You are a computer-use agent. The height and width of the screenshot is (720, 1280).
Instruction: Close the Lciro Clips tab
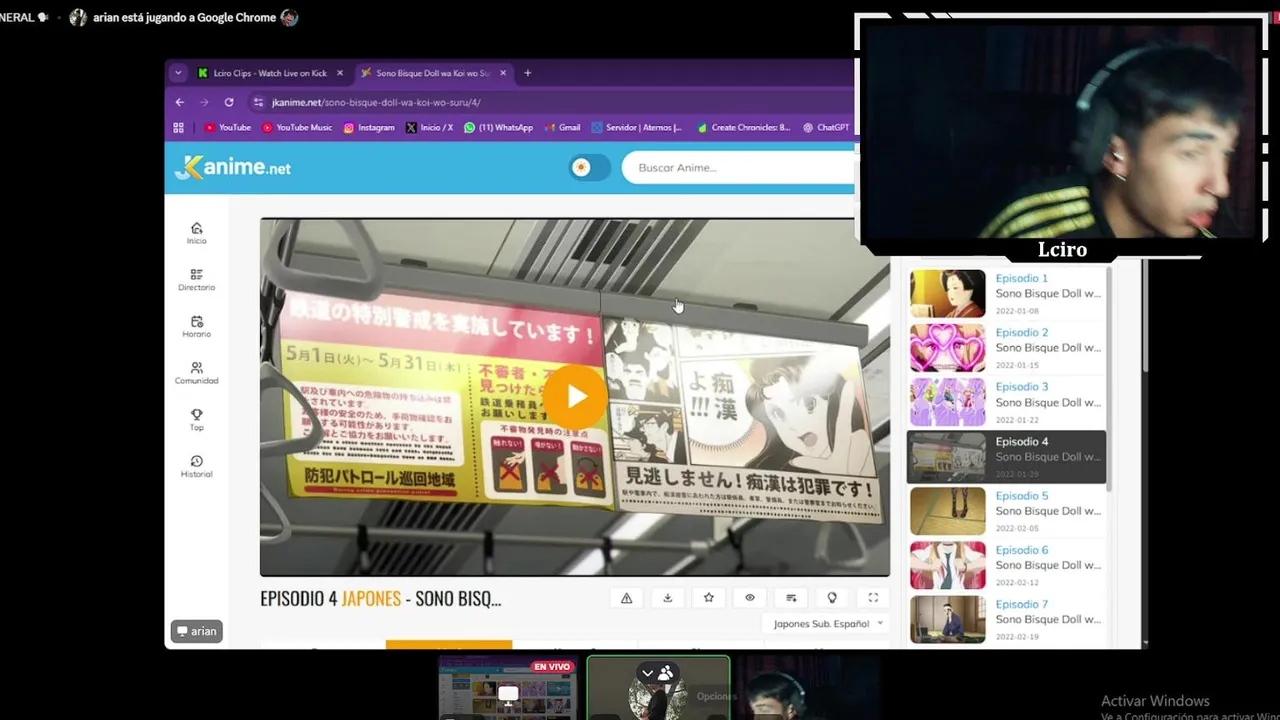340,73
